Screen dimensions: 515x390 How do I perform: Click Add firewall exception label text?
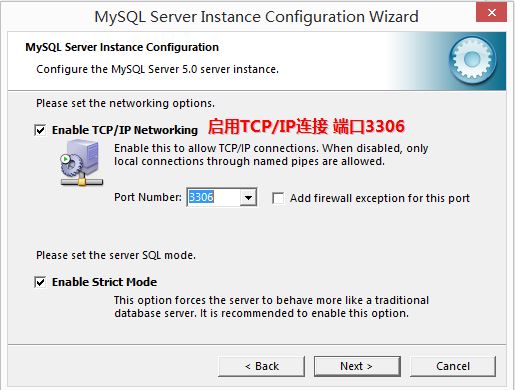(380, 198)
